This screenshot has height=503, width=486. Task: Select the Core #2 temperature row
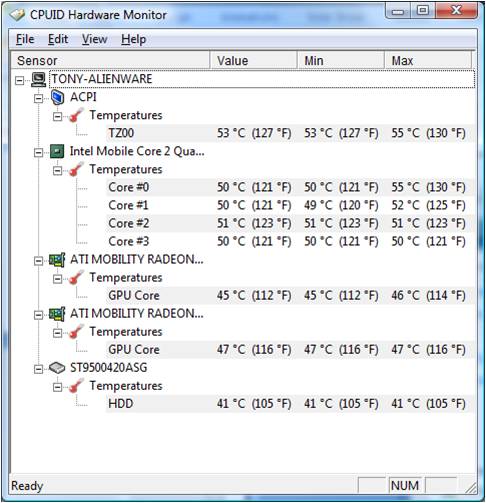290,223
